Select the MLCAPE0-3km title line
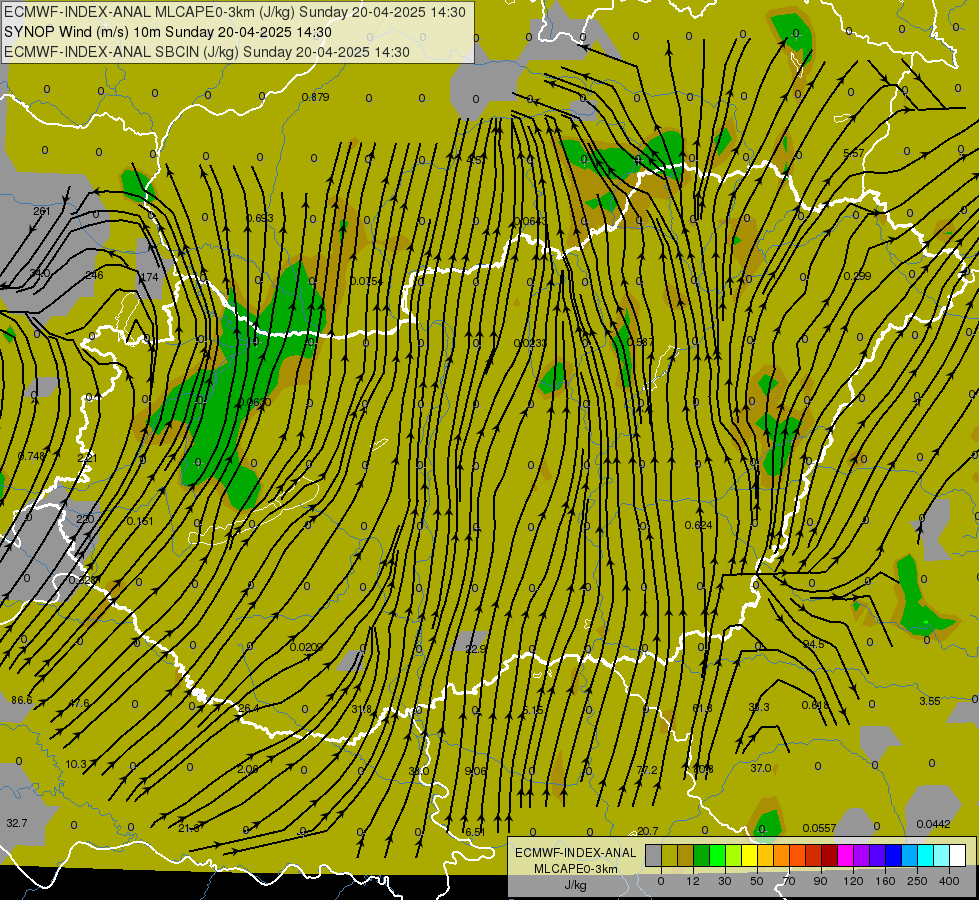This screenshot has width=979, height=900. (x=235, y=12)
